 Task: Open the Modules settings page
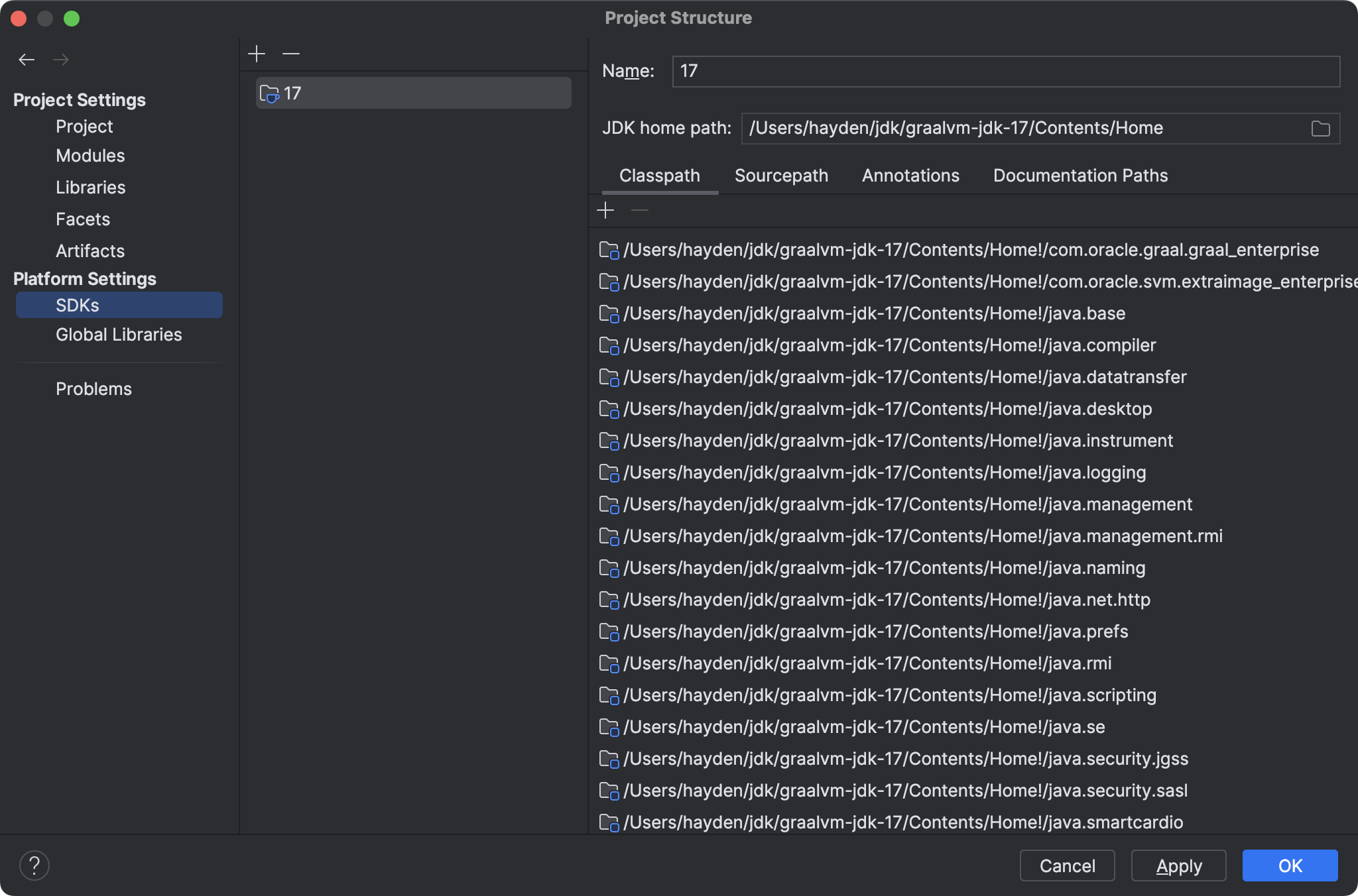click(90, 156)
